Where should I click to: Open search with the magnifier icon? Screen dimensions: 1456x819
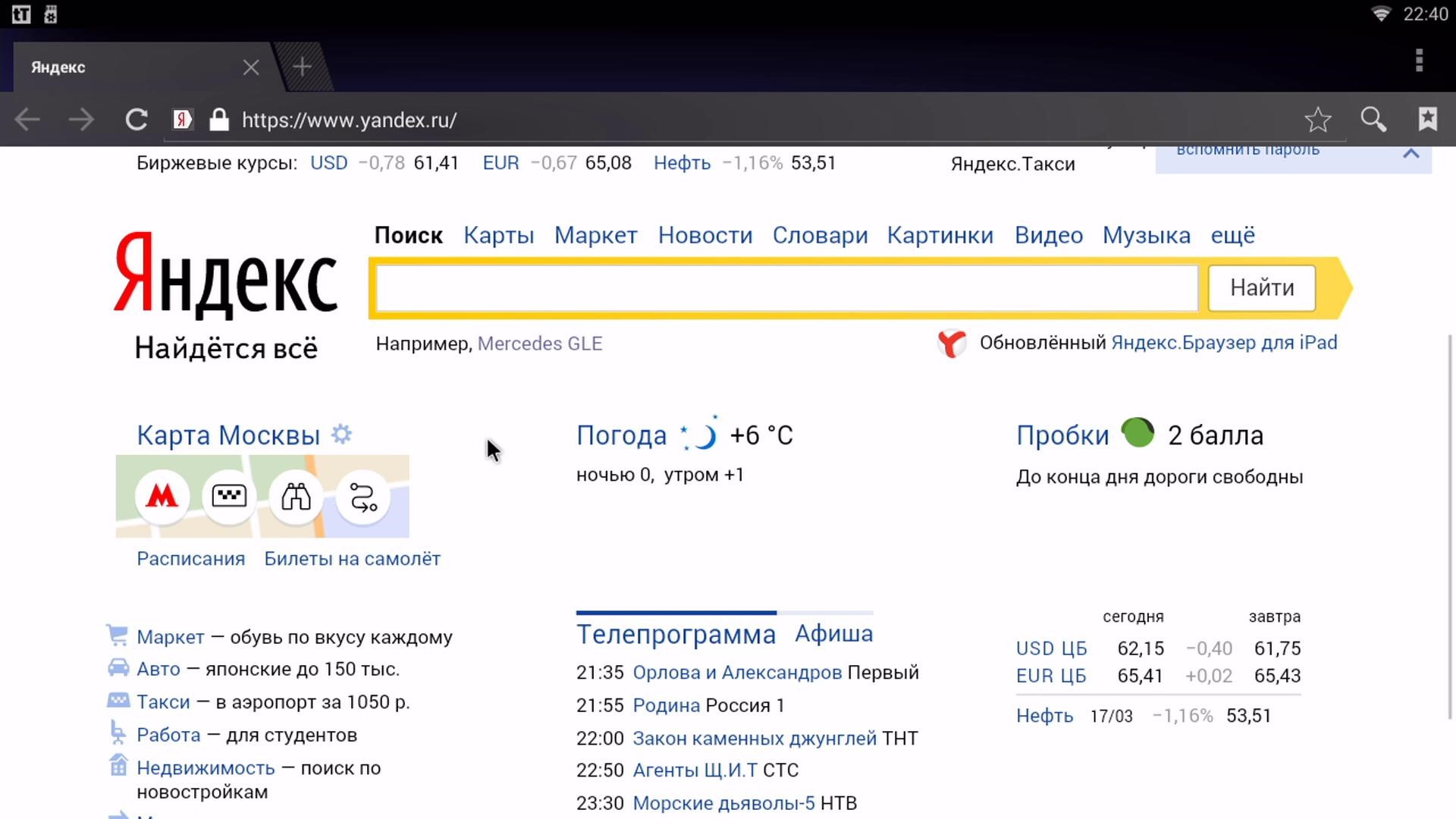click(x=1373, y=119)
